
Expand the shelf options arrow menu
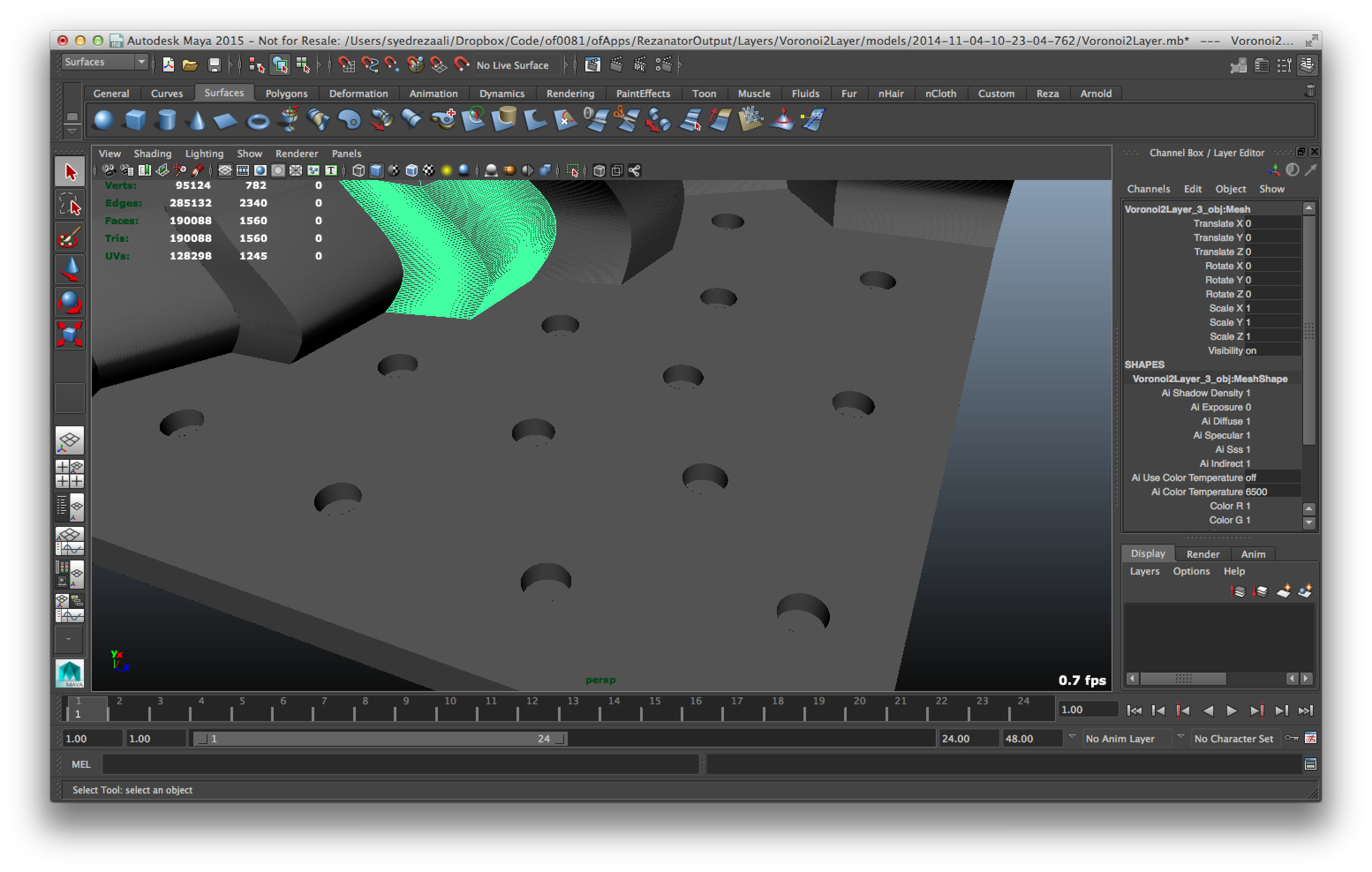point(72,132)
